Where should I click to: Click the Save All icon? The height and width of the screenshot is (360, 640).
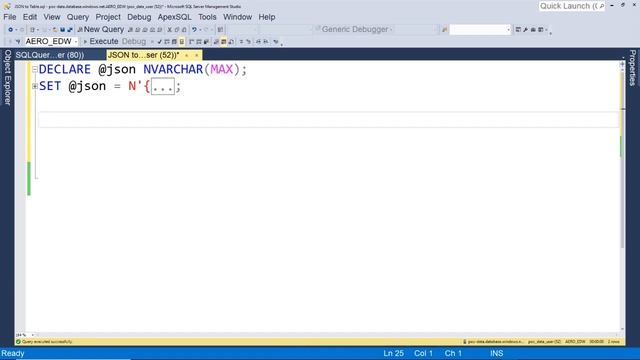pos(70,29)
